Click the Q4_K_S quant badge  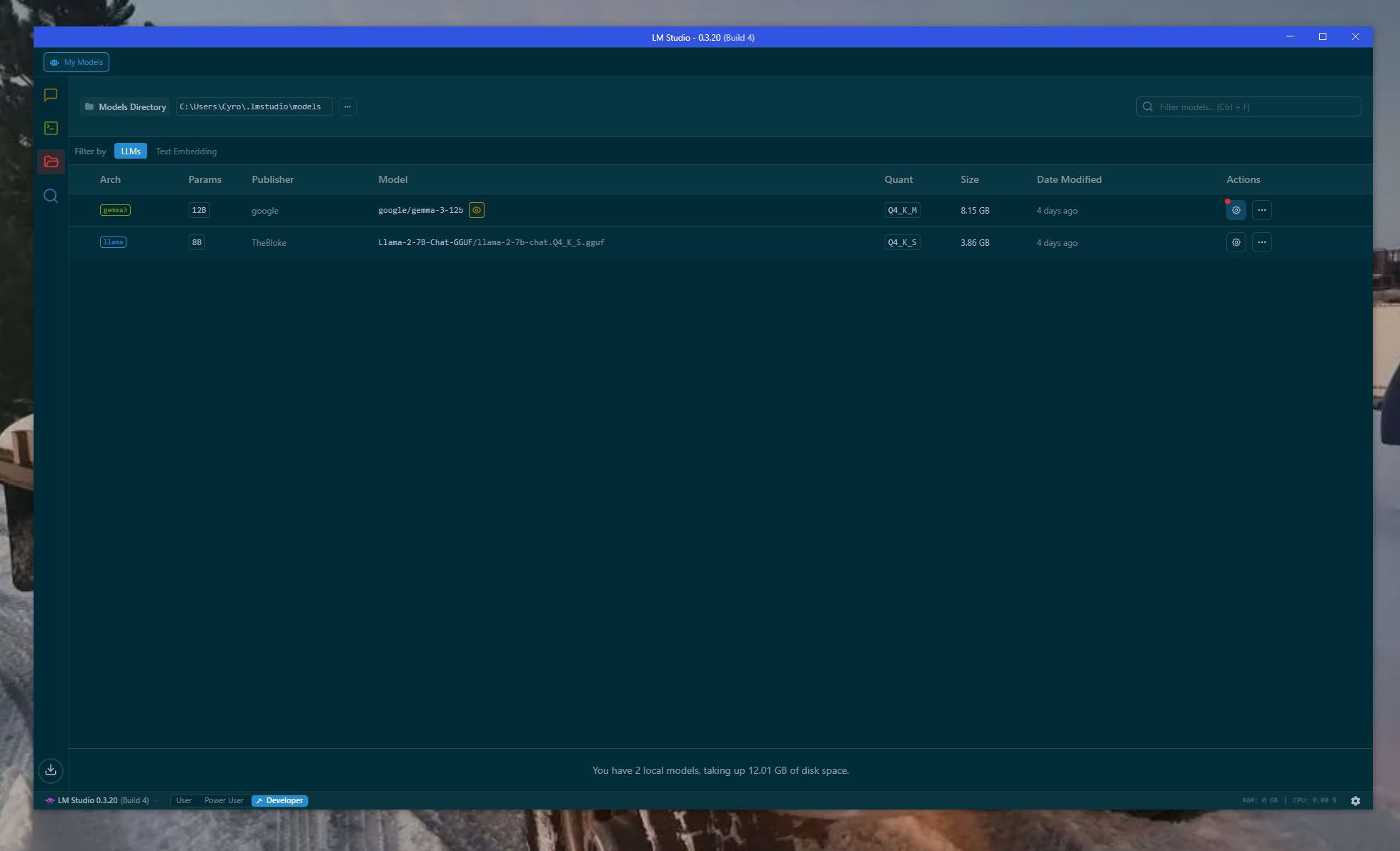[902, 242]
